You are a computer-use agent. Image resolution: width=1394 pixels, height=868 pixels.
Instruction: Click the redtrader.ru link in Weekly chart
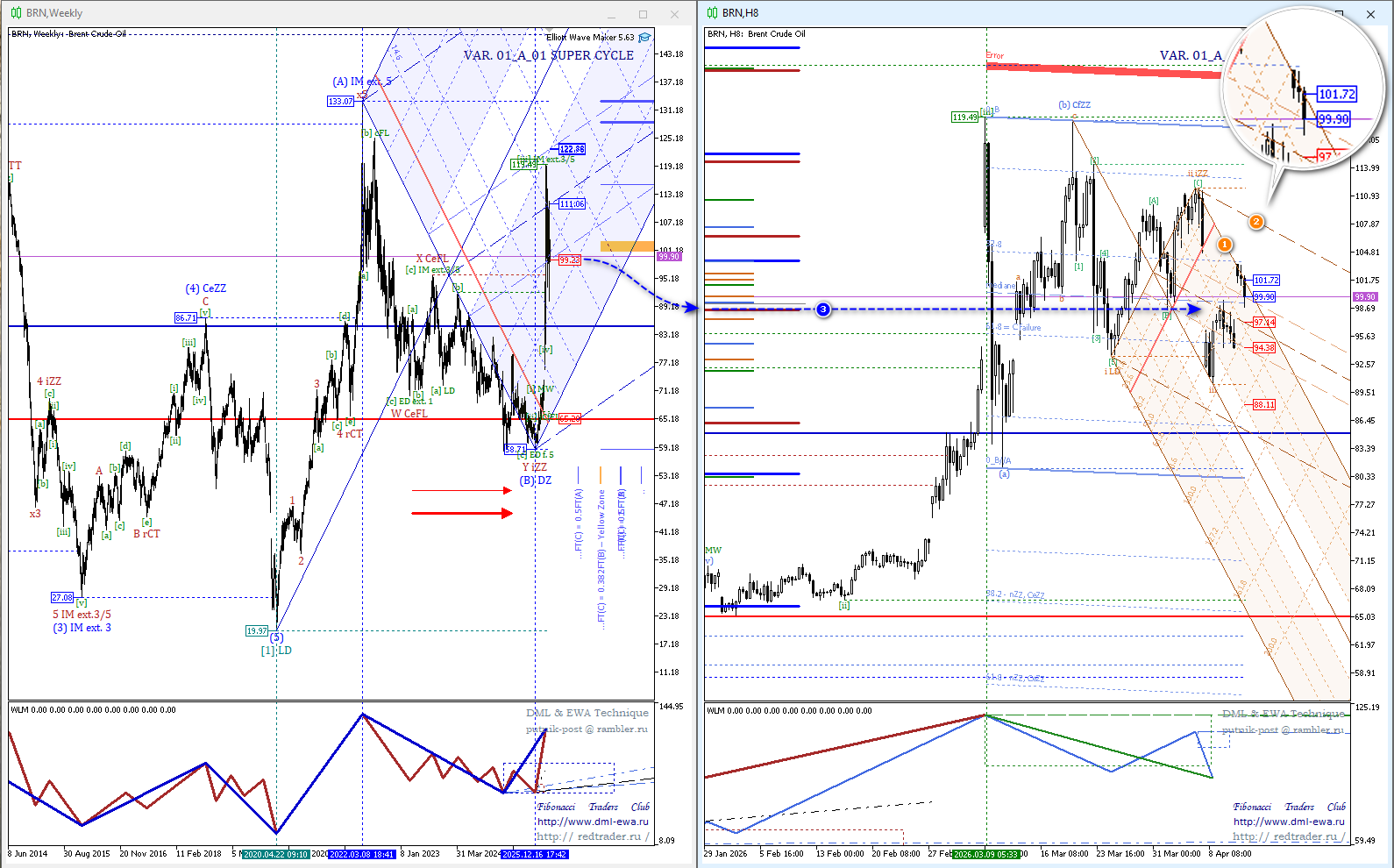coord(593,836)
